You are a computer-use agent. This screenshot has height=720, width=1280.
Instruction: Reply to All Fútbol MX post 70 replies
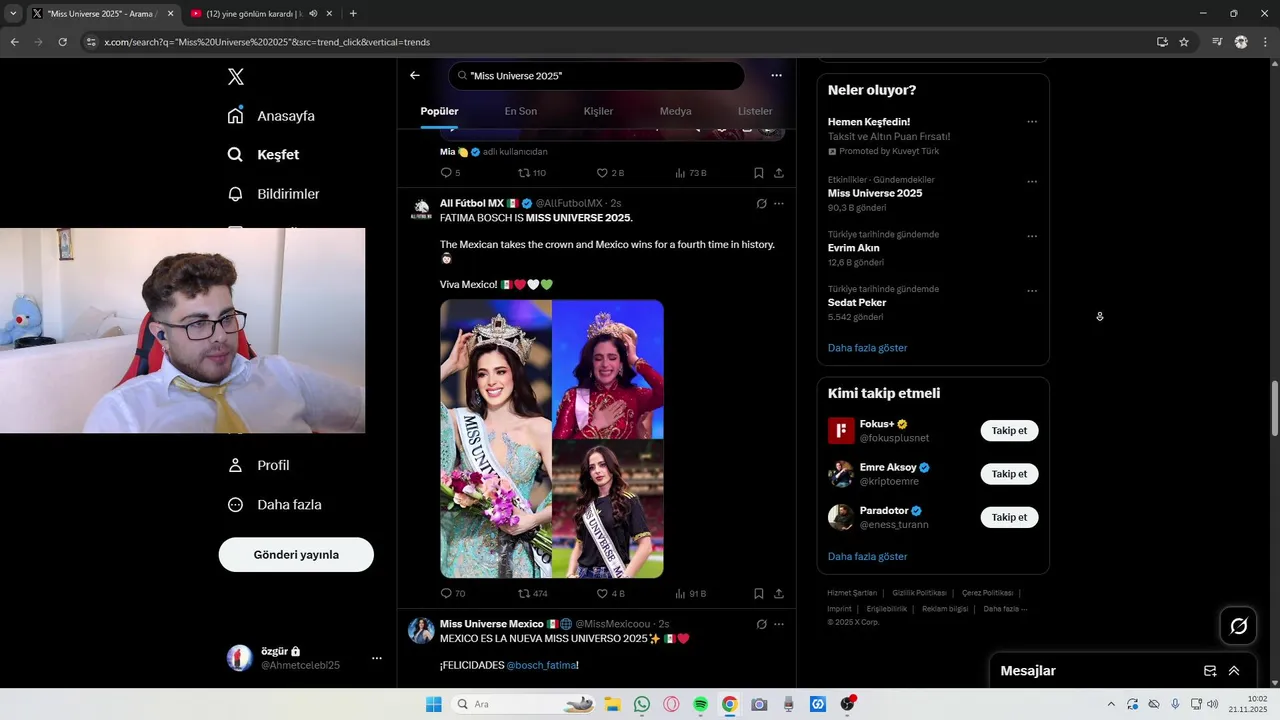click(x=452, y=593)
